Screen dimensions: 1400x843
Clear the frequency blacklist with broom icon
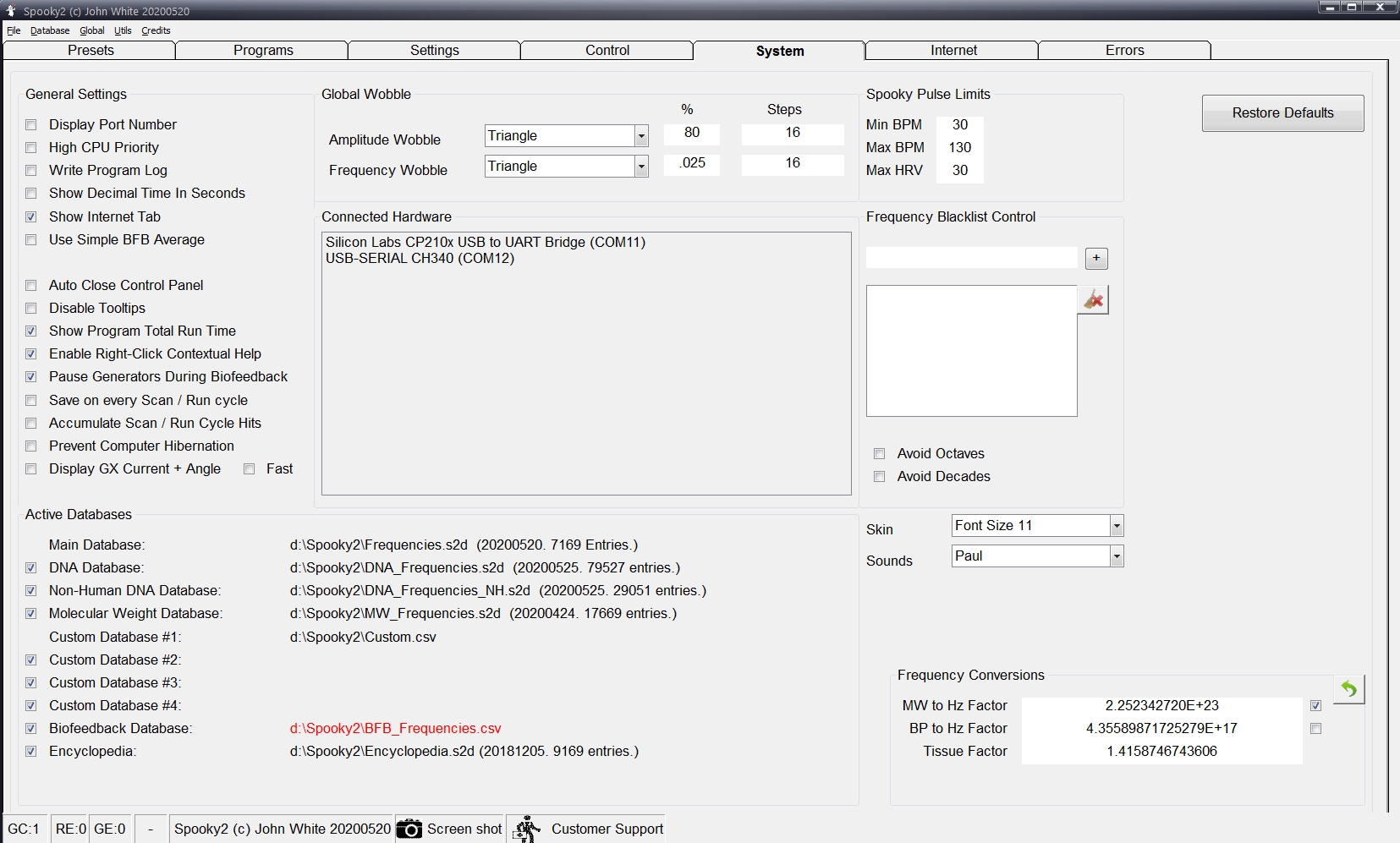point(1093,299)
